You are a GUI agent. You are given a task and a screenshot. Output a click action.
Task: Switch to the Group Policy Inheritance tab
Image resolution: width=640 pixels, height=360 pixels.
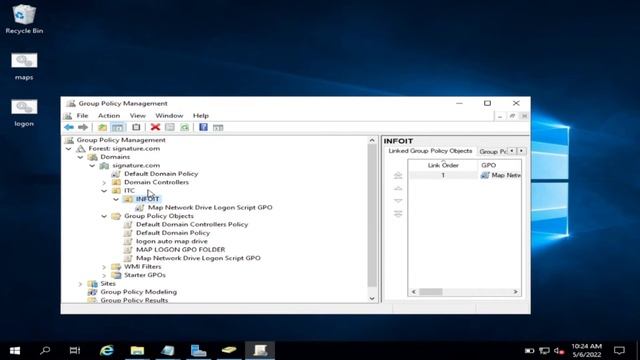pos(492,151)
